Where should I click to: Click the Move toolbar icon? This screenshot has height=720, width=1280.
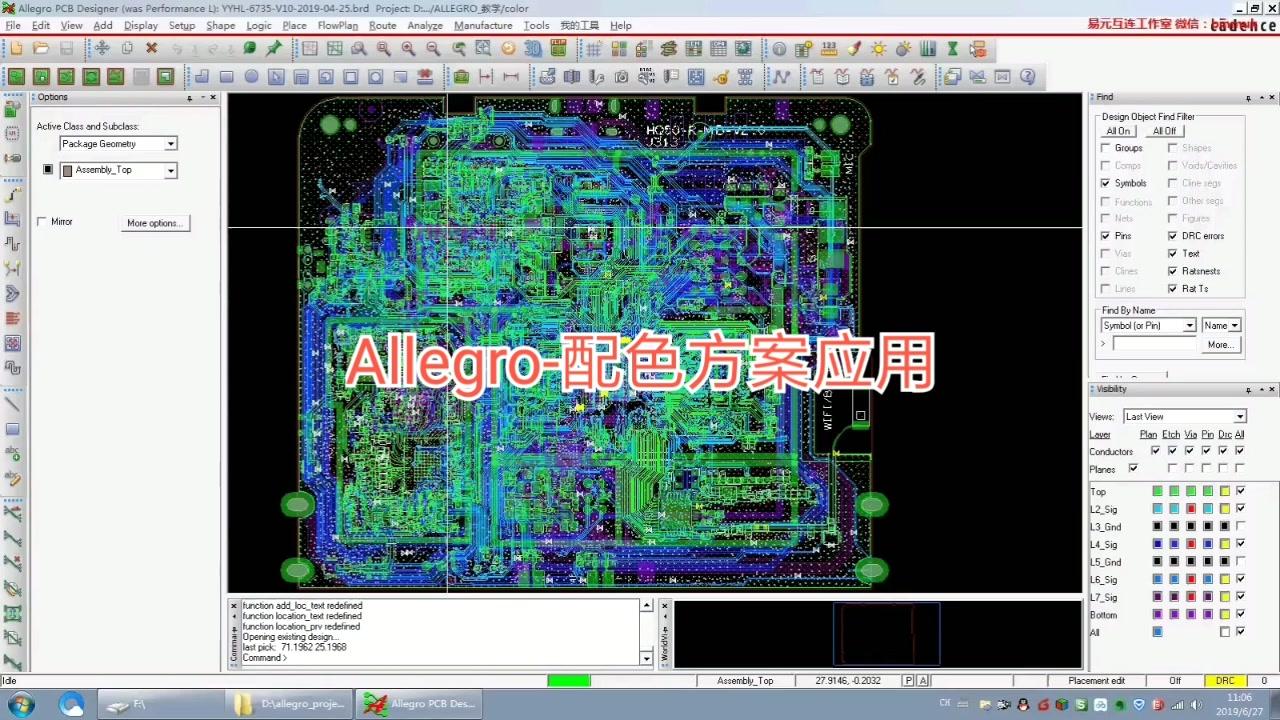(103, 48)
